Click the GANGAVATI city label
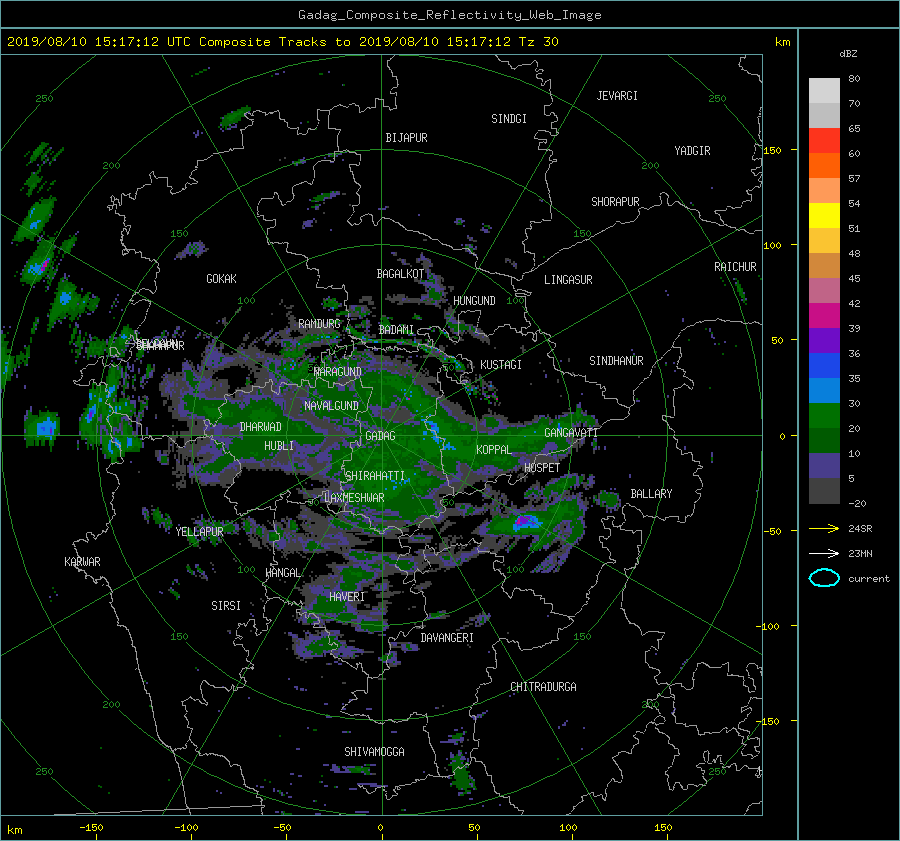The image size is (900, 841). pos(571,433)
